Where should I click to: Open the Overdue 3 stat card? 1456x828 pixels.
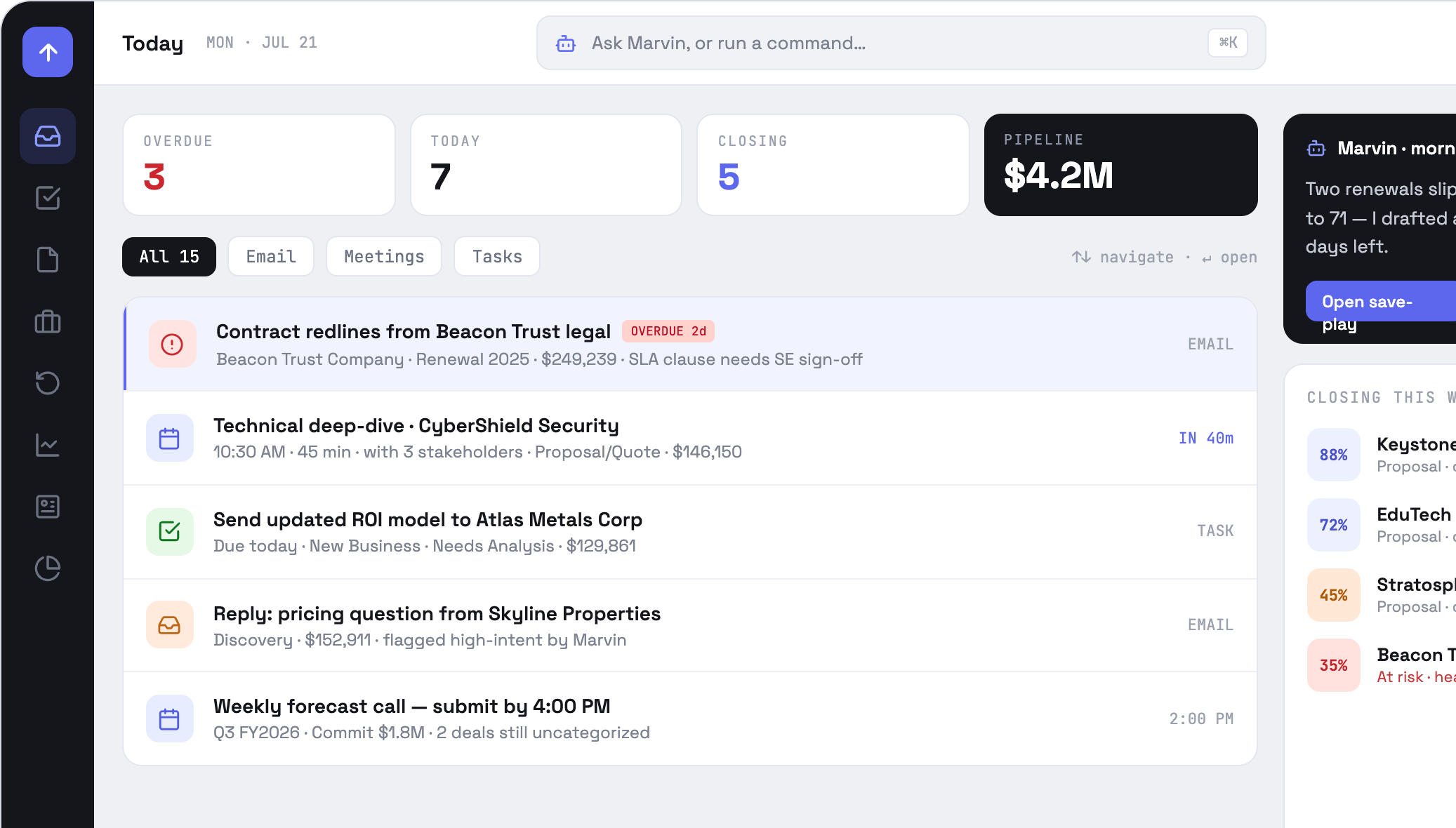point(259,165)
